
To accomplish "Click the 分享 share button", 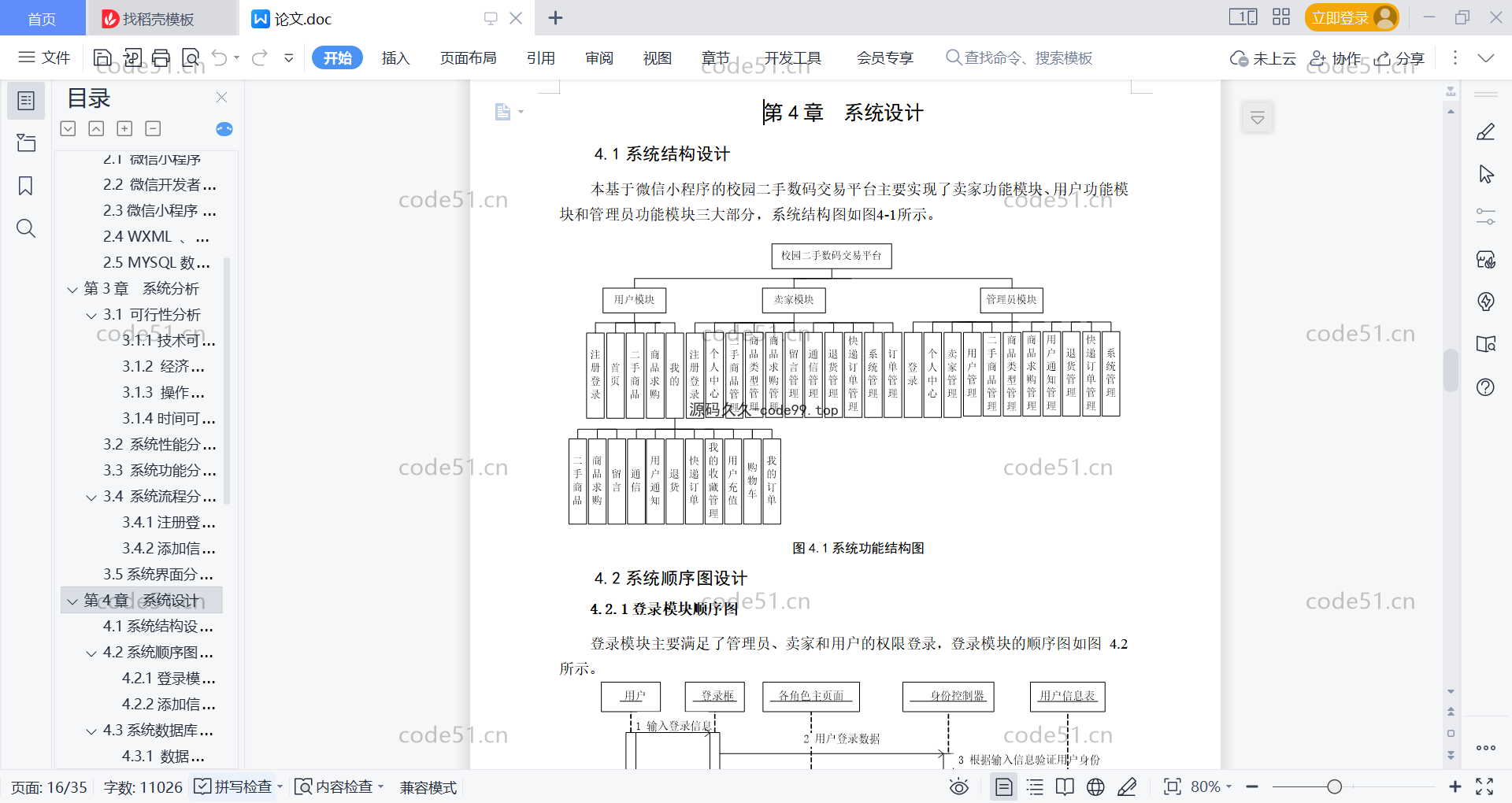I will pos(1399,58).
